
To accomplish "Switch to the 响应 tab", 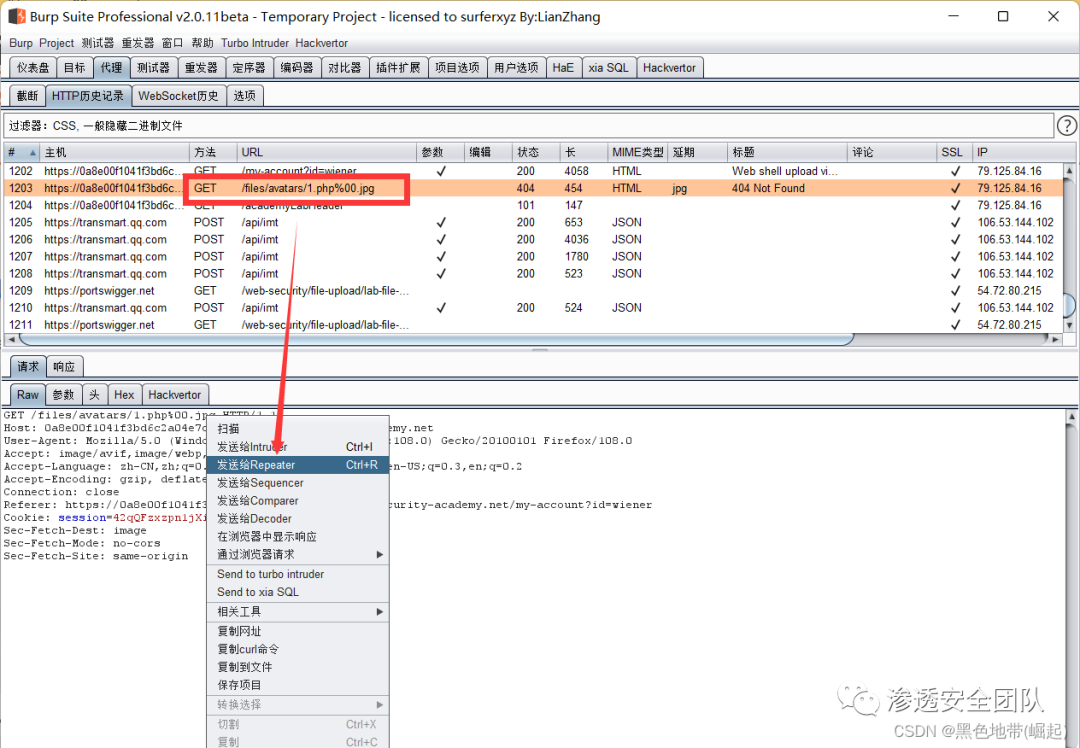I will click(64, 366).
